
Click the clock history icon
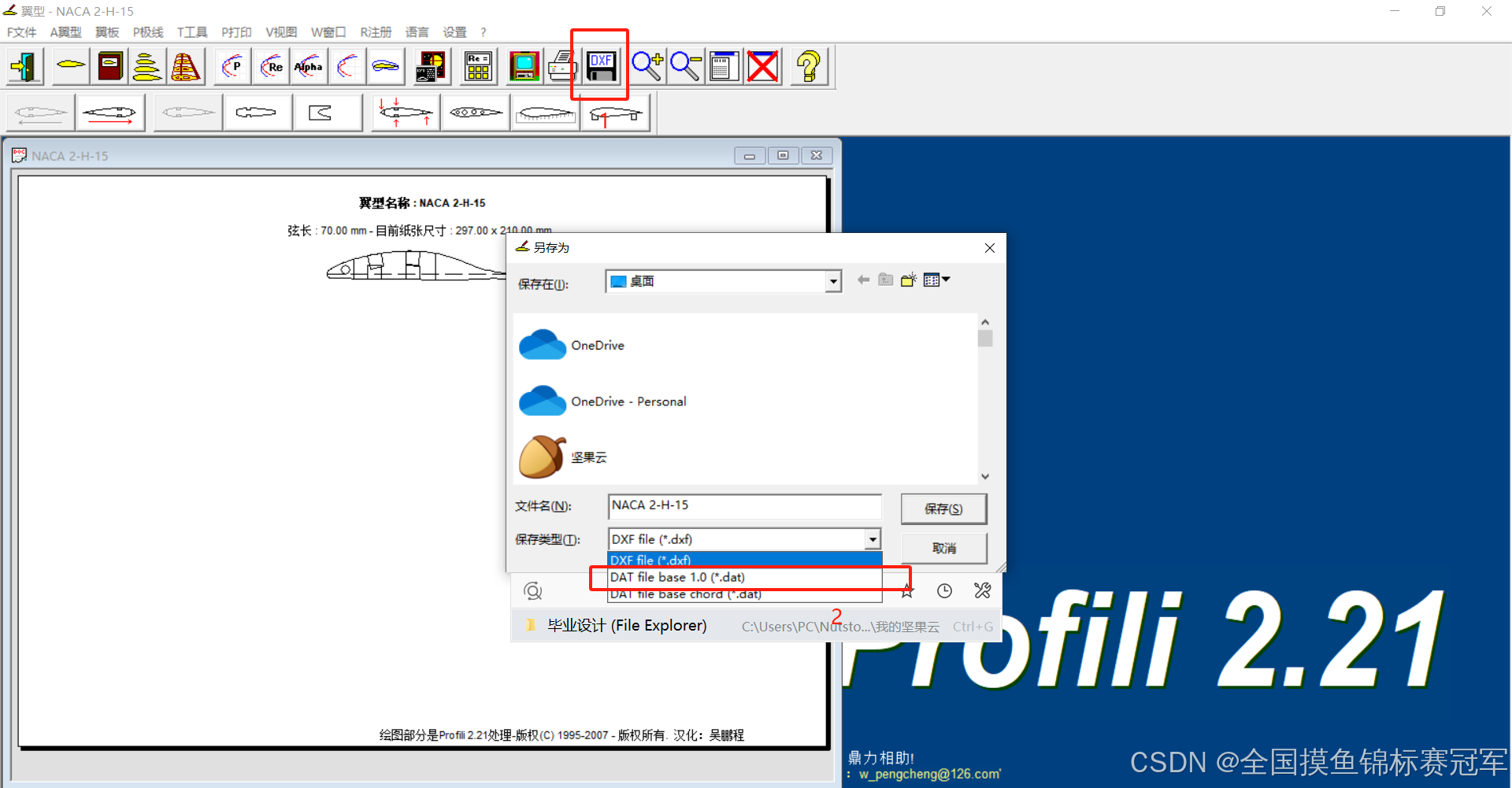(x=944, y=590)
